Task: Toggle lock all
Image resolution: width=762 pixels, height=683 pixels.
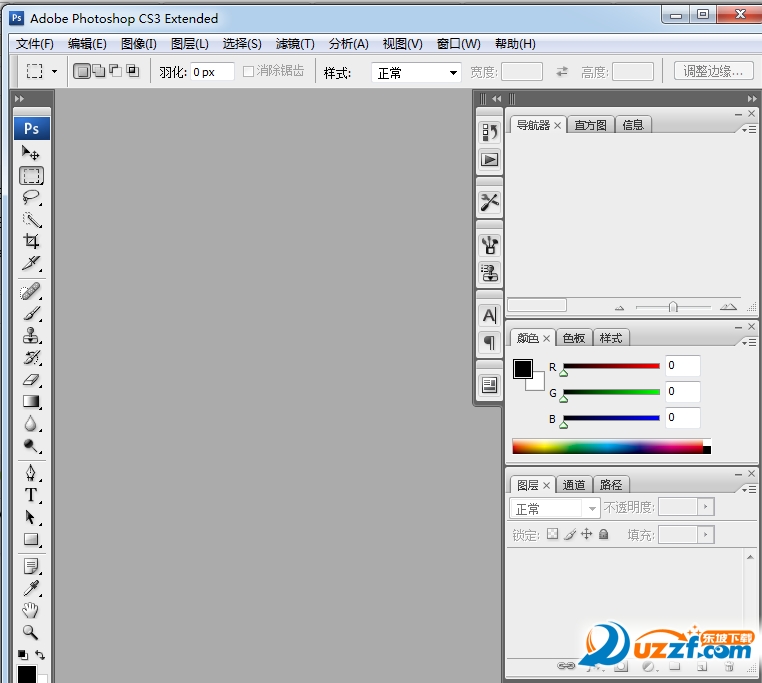Action: [604, 534]
